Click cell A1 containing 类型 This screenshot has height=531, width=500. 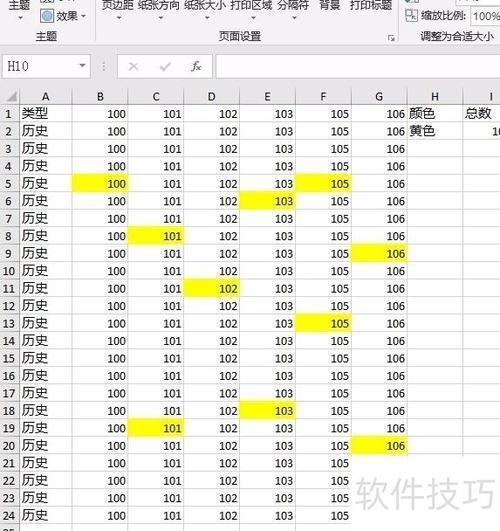46,114
